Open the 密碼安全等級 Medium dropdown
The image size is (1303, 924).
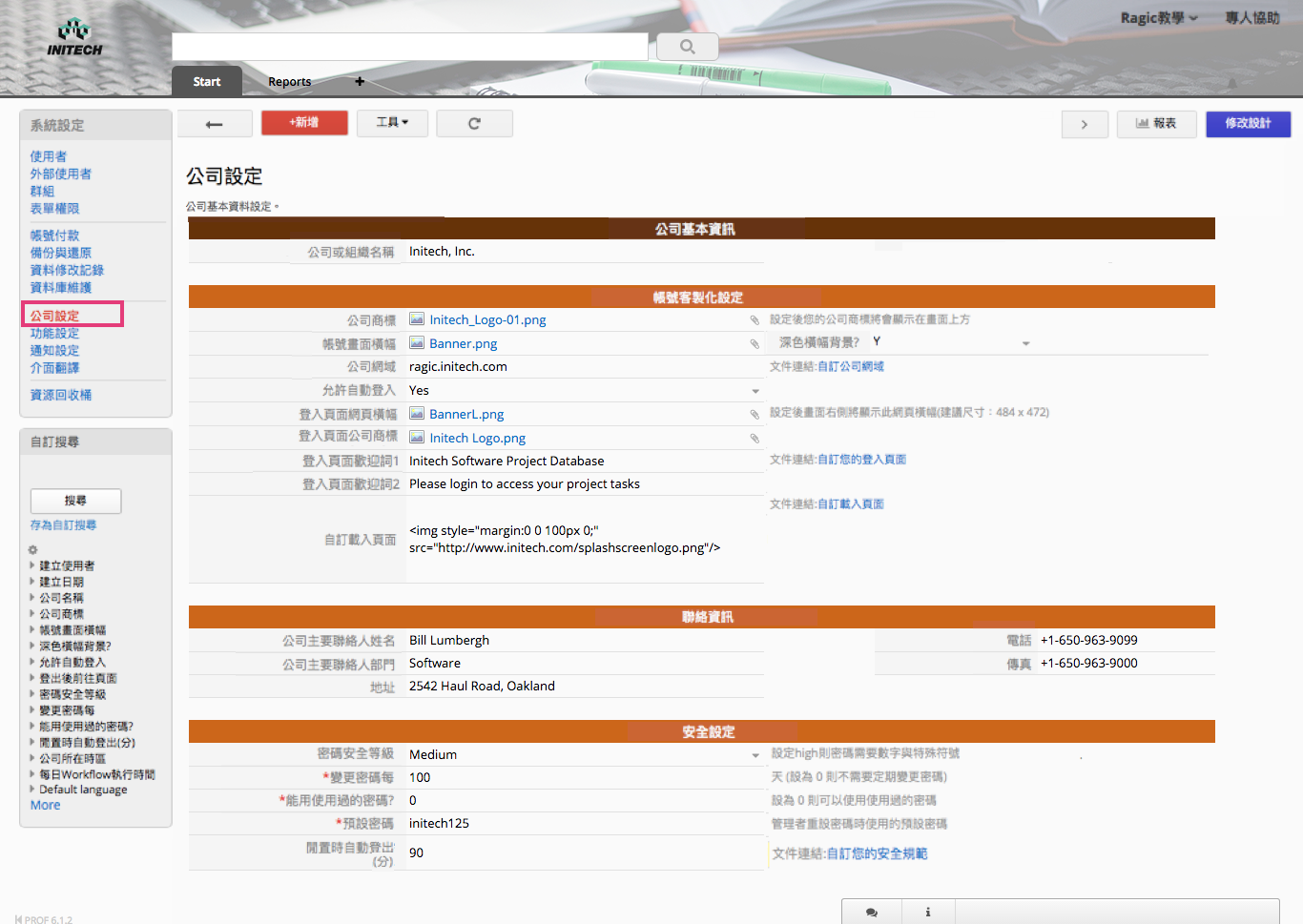[x=755, y=755]
